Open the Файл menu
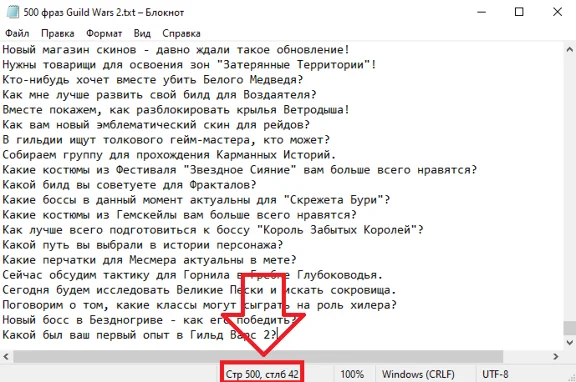This screenshot has width=576, height=382. (17, 33)
